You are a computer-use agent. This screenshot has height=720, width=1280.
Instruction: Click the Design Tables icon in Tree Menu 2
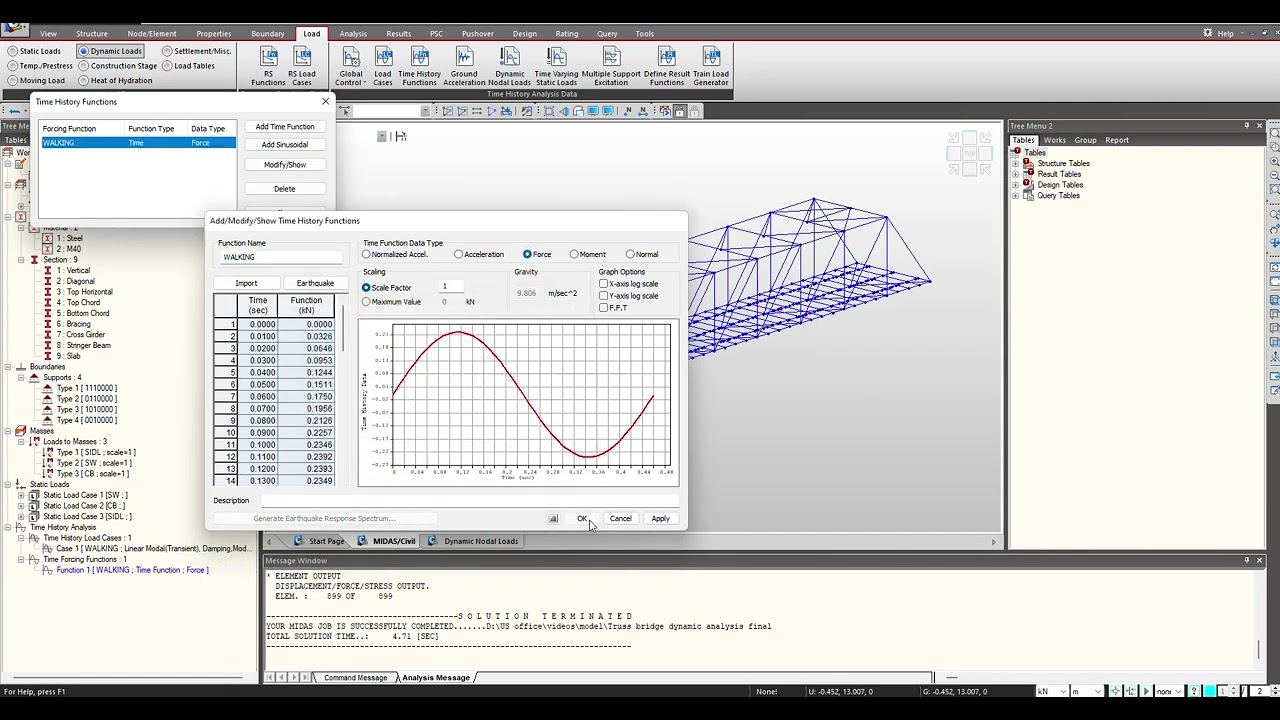[1027, 185]
